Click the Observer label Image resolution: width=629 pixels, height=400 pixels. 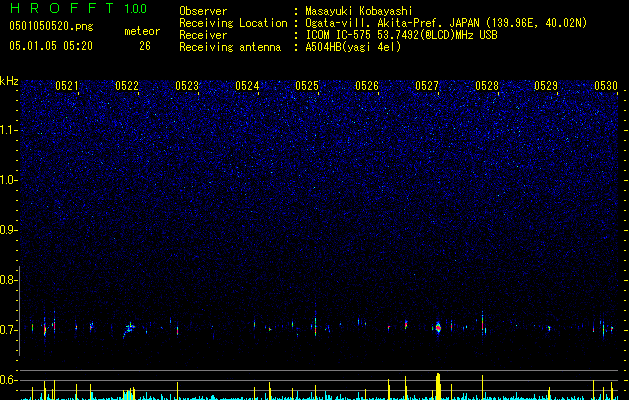pos(203,11)
